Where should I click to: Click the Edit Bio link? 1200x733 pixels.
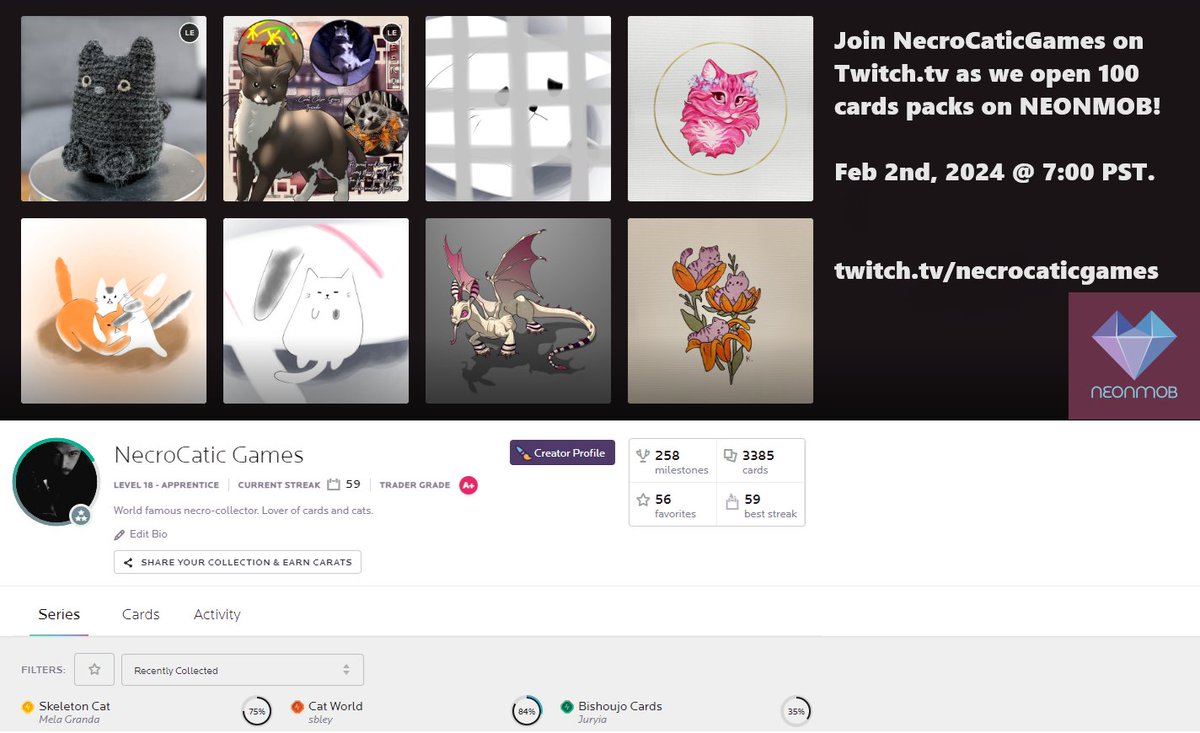[148, 535]
